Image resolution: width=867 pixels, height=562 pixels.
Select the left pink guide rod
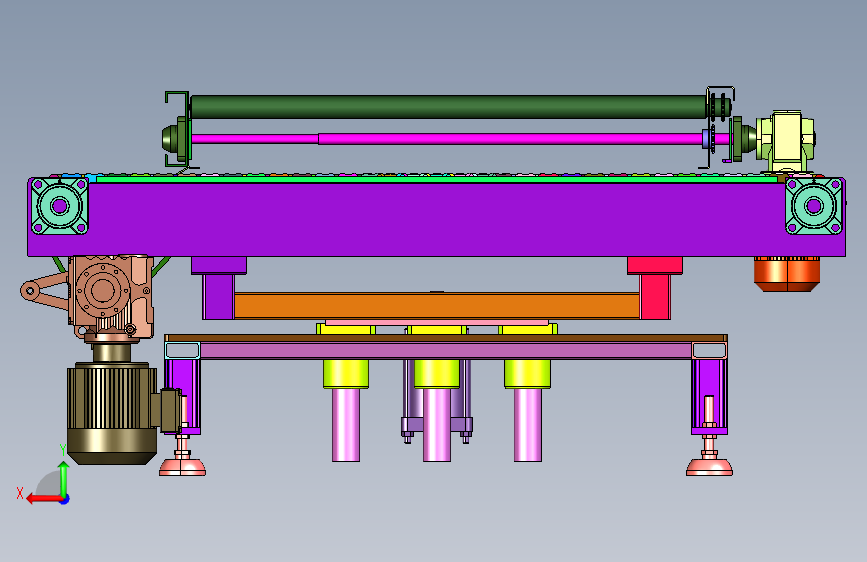point(346,425)
